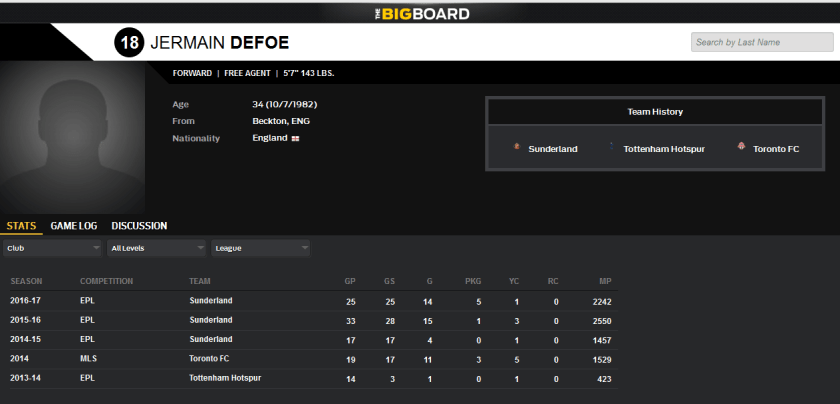The image size is (840, 404).
Task: Open the League dropdown
Action: pyautogui.click(x=260, y=248)
